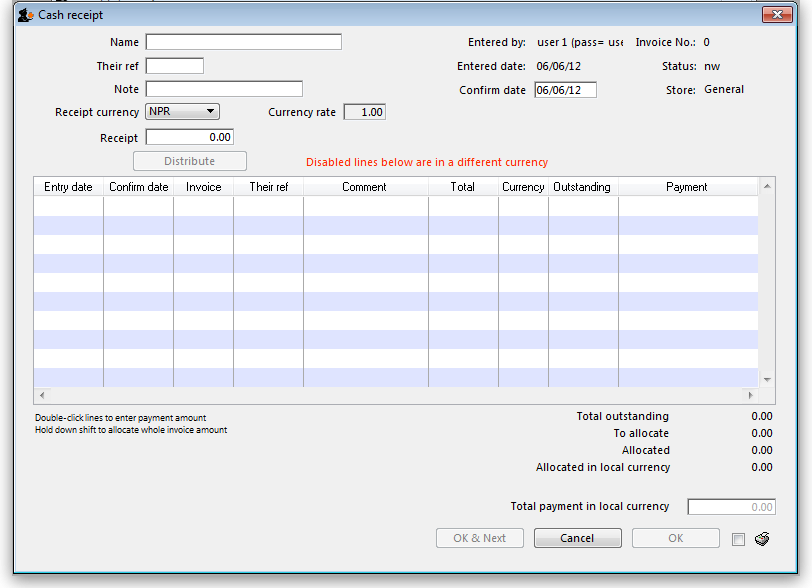
Task: Click the mSupply icon in title bar
Action: [26, 15]
